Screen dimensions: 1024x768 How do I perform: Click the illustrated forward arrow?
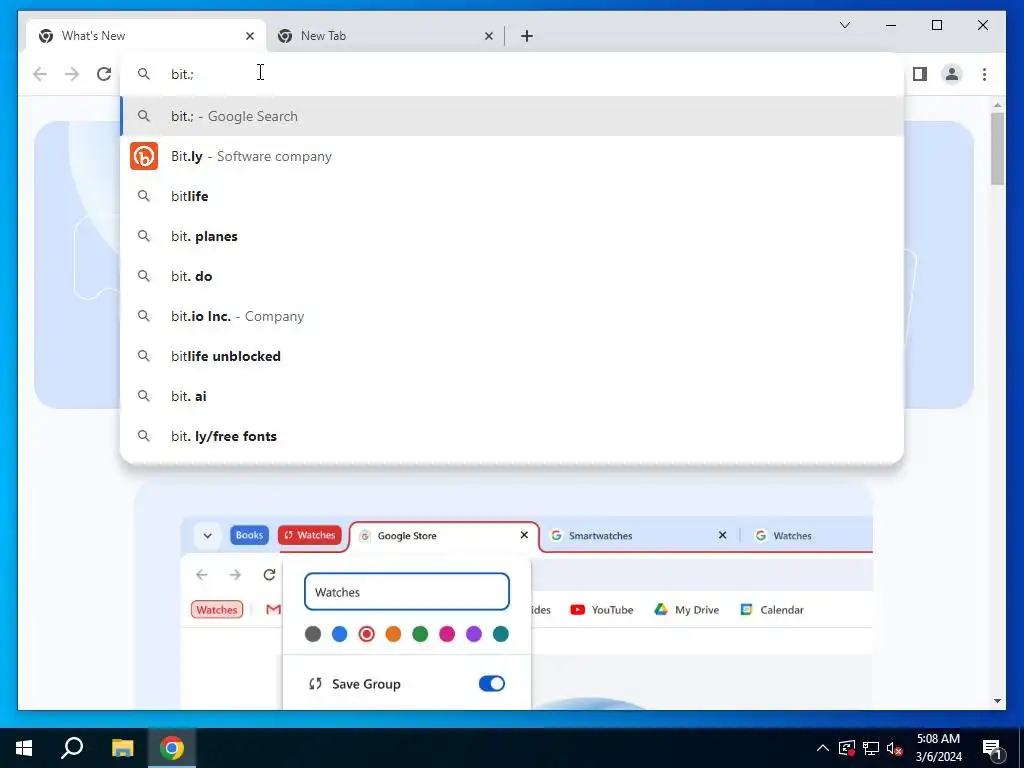click(235, 575)
